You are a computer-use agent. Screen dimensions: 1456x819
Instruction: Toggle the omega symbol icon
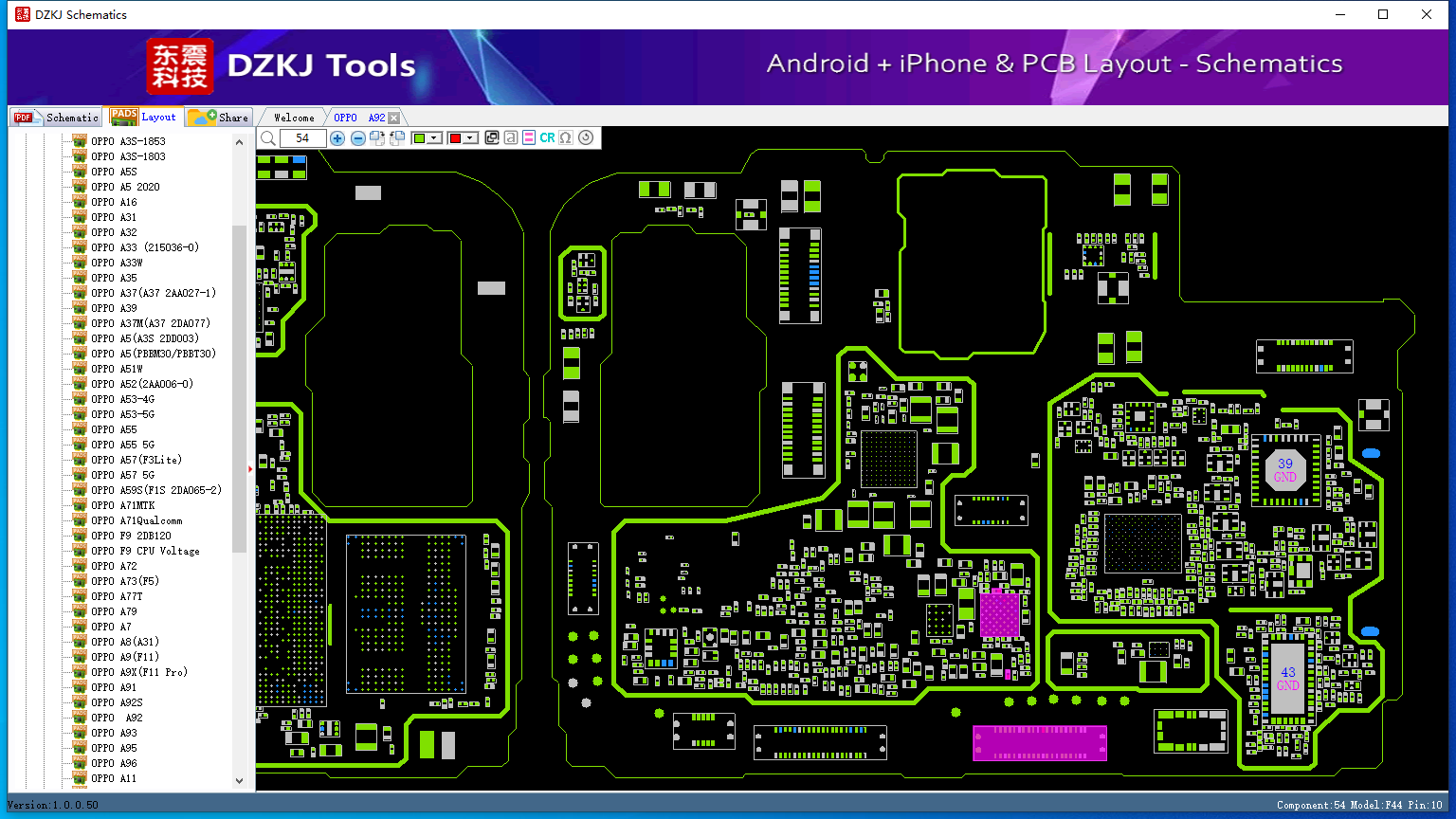[x=566, y=138]
